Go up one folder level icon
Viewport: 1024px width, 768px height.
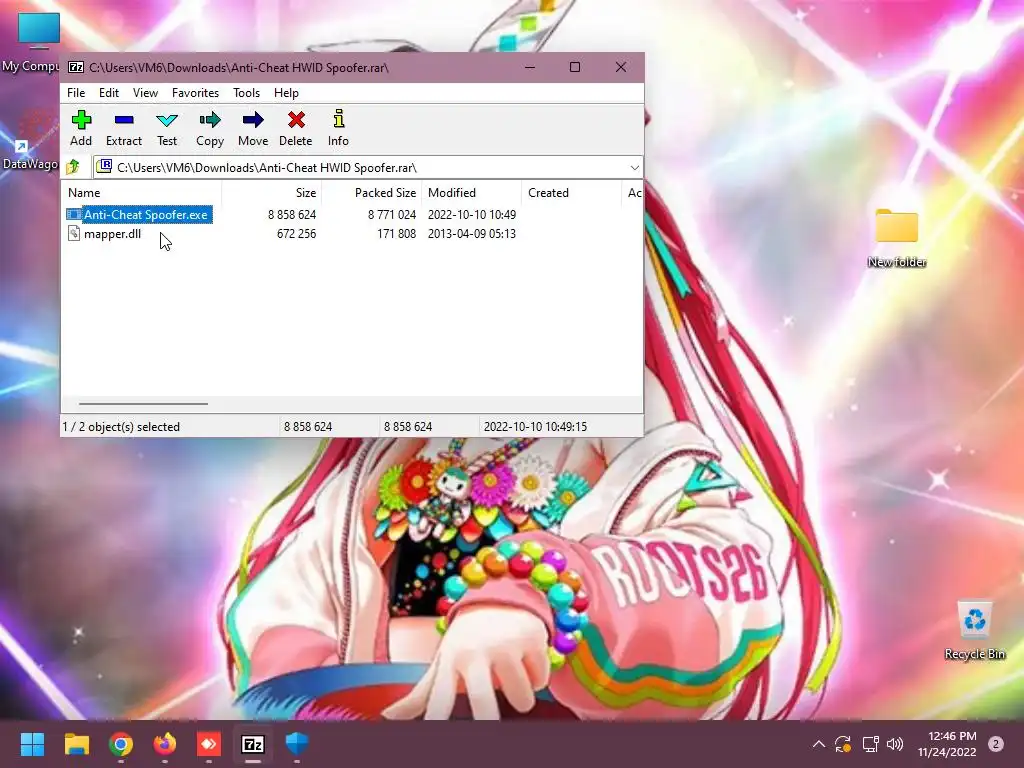coord(73,167)
